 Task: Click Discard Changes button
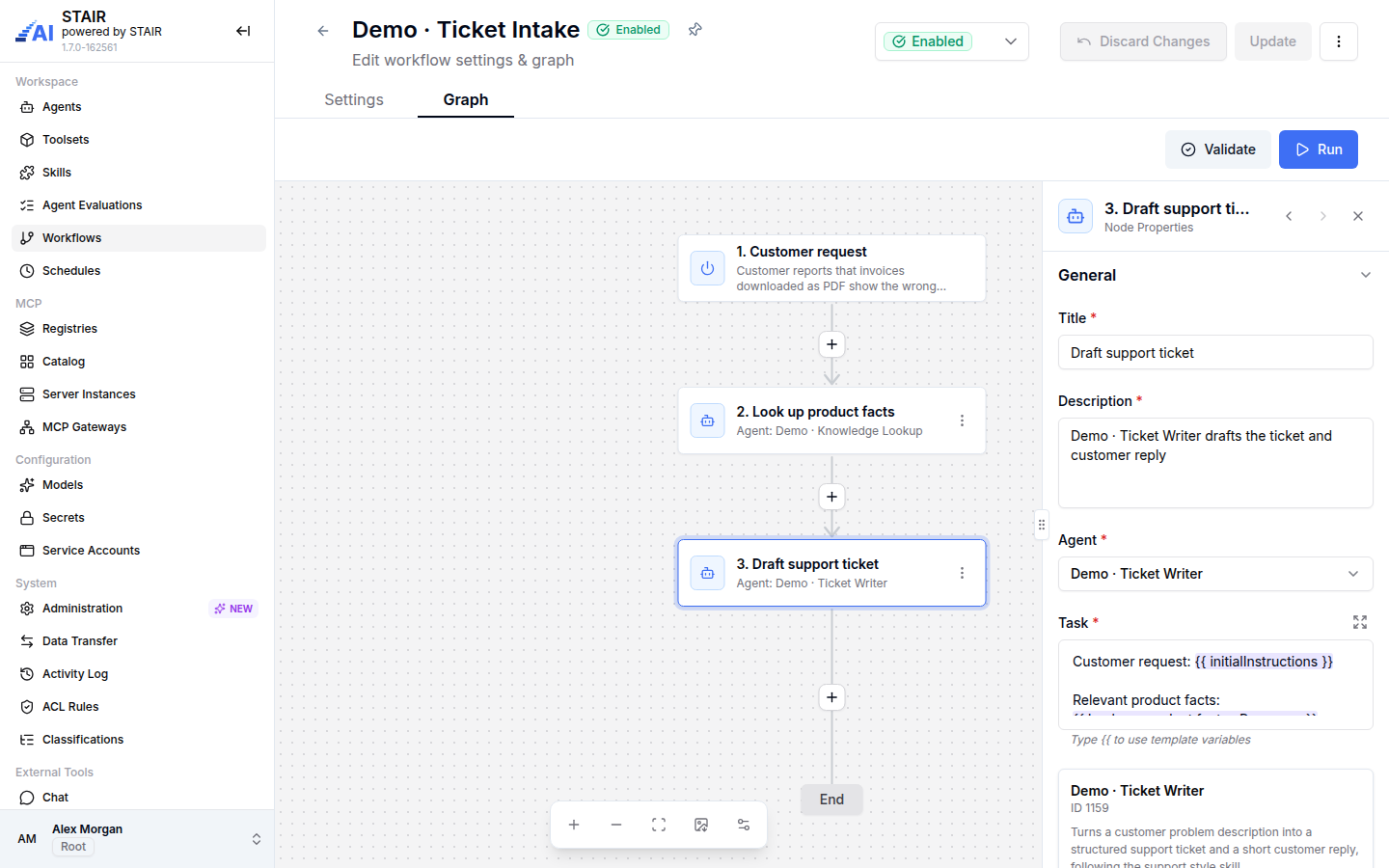tap(1143, 41)
